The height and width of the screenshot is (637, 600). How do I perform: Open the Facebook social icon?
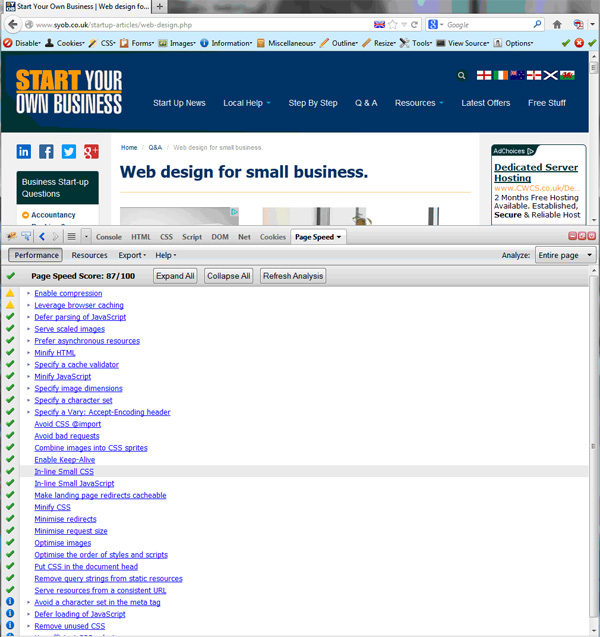click(46, 152)
